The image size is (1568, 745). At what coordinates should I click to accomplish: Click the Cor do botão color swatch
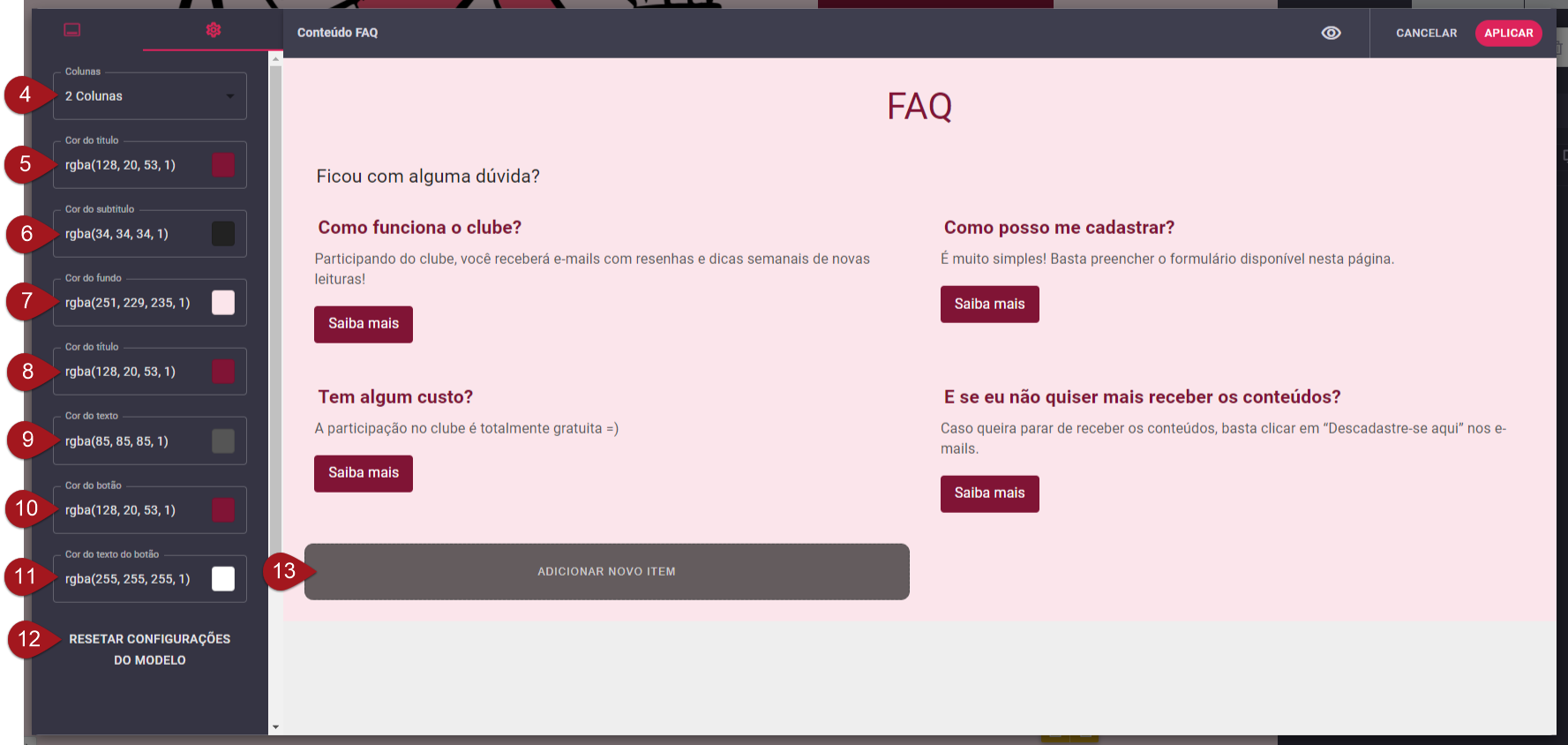223,510
